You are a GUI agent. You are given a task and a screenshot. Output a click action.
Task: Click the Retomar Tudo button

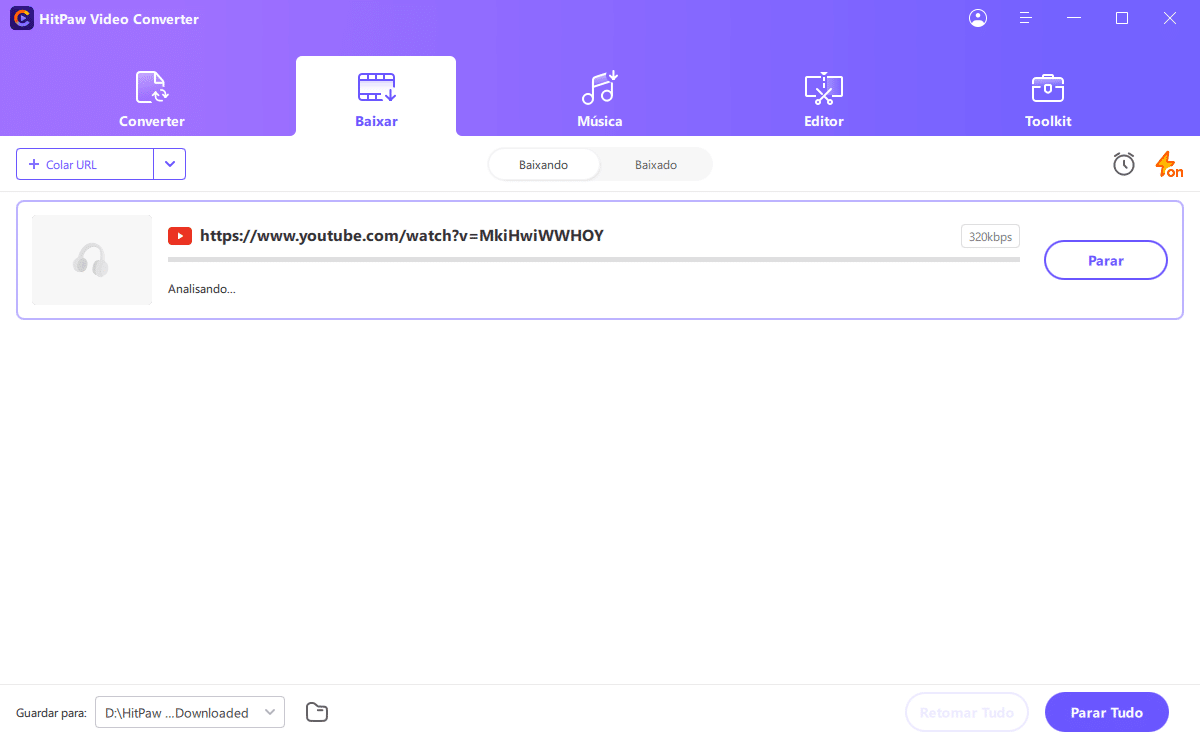click(x=967, y=713)
